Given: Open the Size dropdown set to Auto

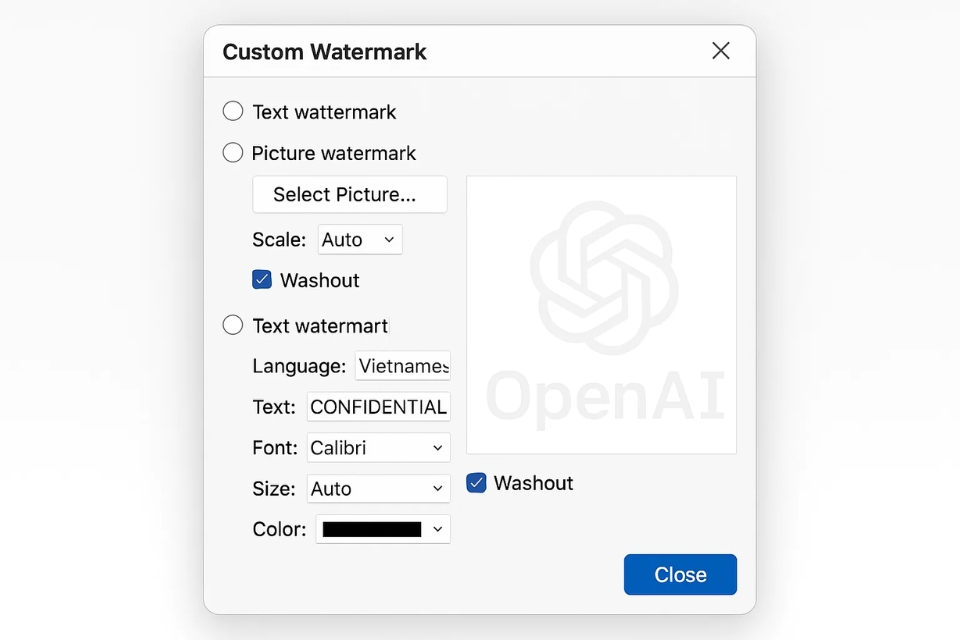Looking at the screenshot, I should (377, 488).
